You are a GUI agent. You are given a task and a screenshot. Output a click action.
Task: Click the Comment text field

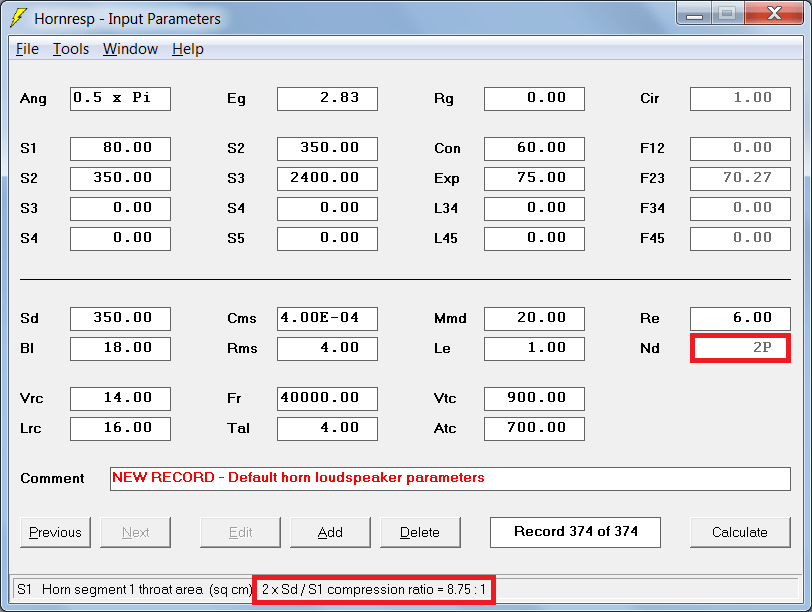tap(450, 478)
